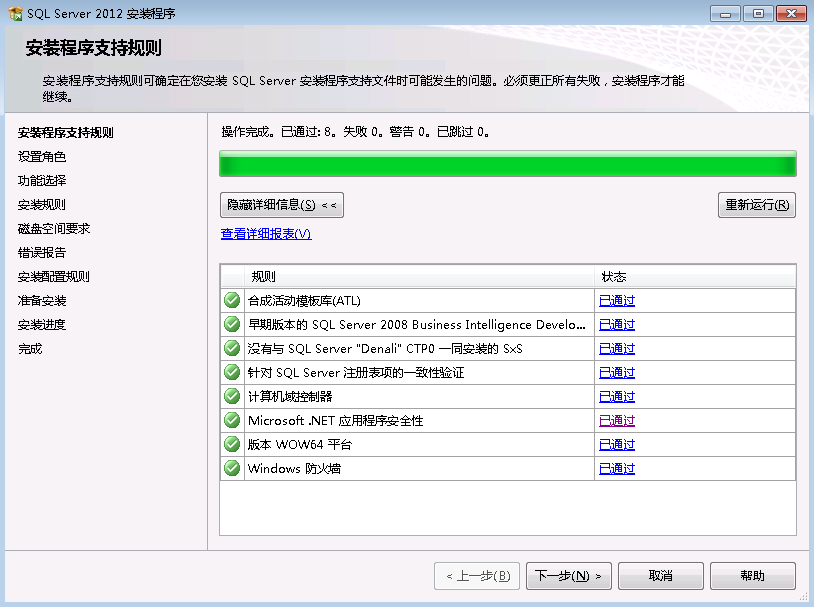Collapse details with 隐藏详细信息(S) button
This screenshot has width=814, height=607.
pyautogui.click(x=282, y=205)
